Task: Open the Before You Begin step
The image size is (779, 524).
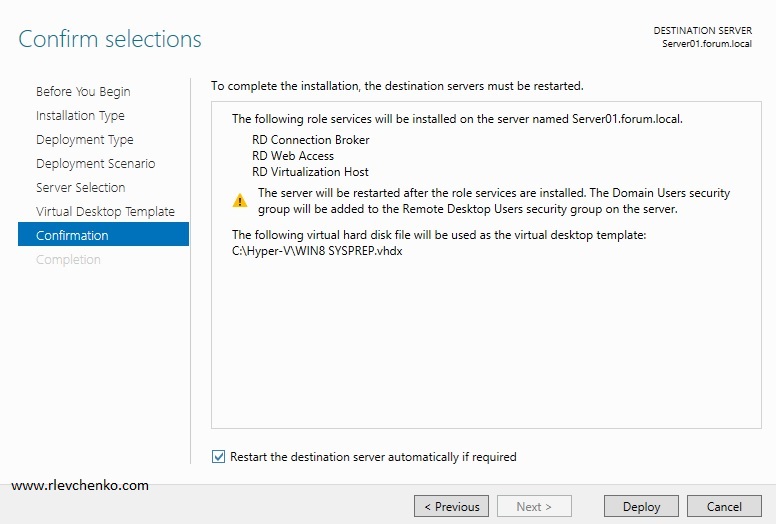Action: click(x=83, y=92)
